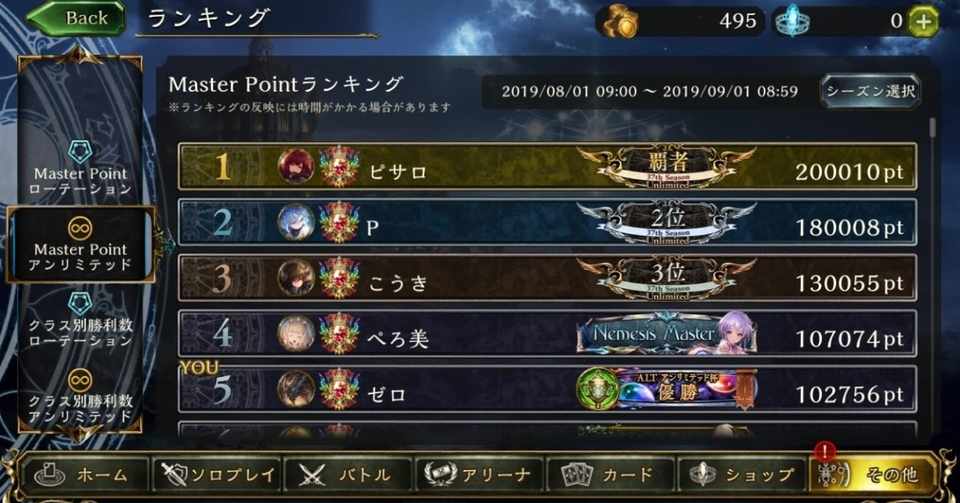The image size is (960, 503).
Task: Open ピサロ's player avatar
Action: click(296, 166)
